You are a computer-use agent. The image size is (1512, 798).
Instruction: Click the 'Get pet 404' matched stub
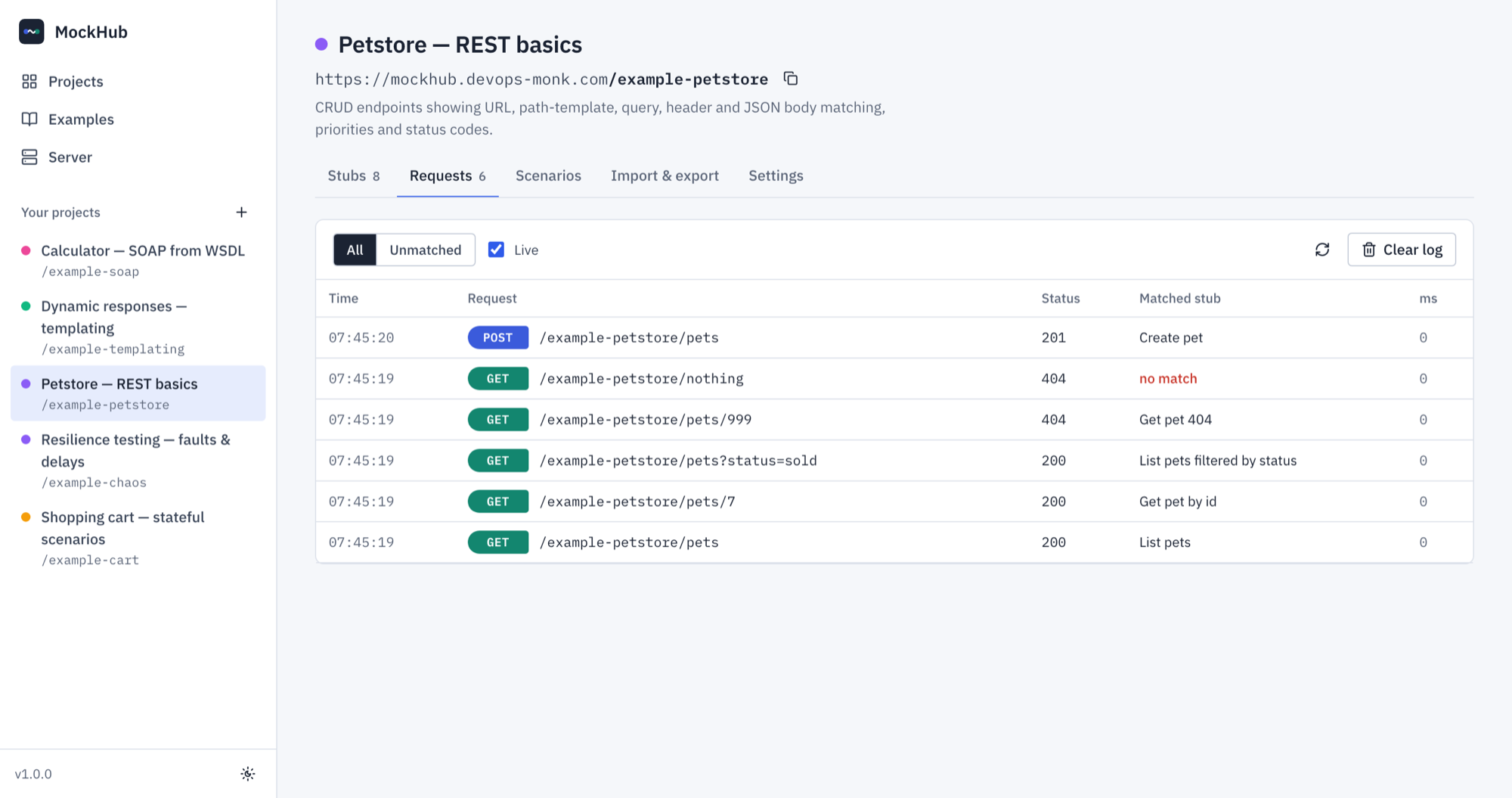(x=1175, y=420)
